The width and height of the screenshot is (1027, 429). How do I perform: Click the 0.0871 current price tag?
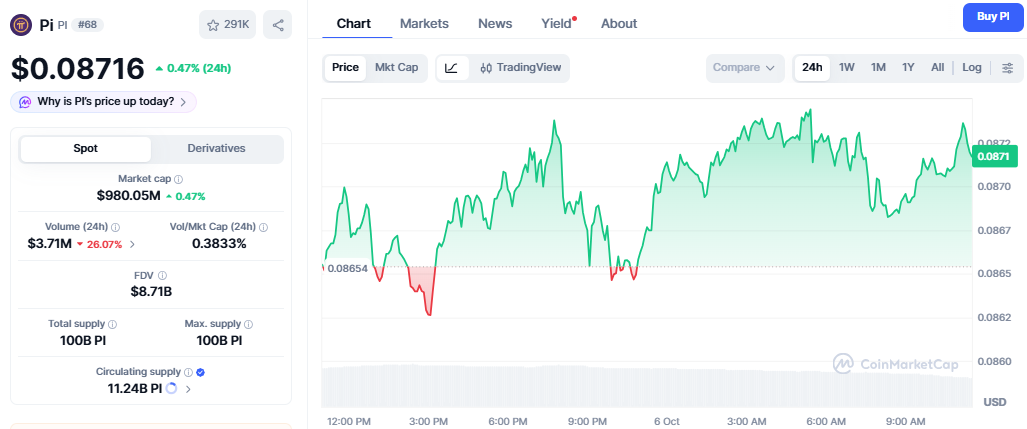[x=994, y=157]
